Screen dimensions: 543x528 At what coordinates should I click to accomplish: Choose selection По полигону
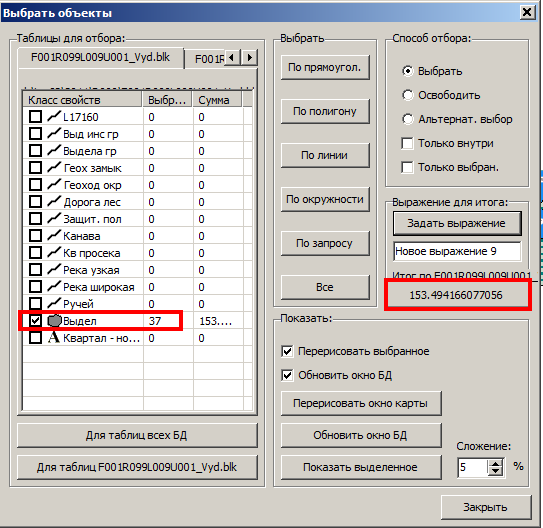325,111
